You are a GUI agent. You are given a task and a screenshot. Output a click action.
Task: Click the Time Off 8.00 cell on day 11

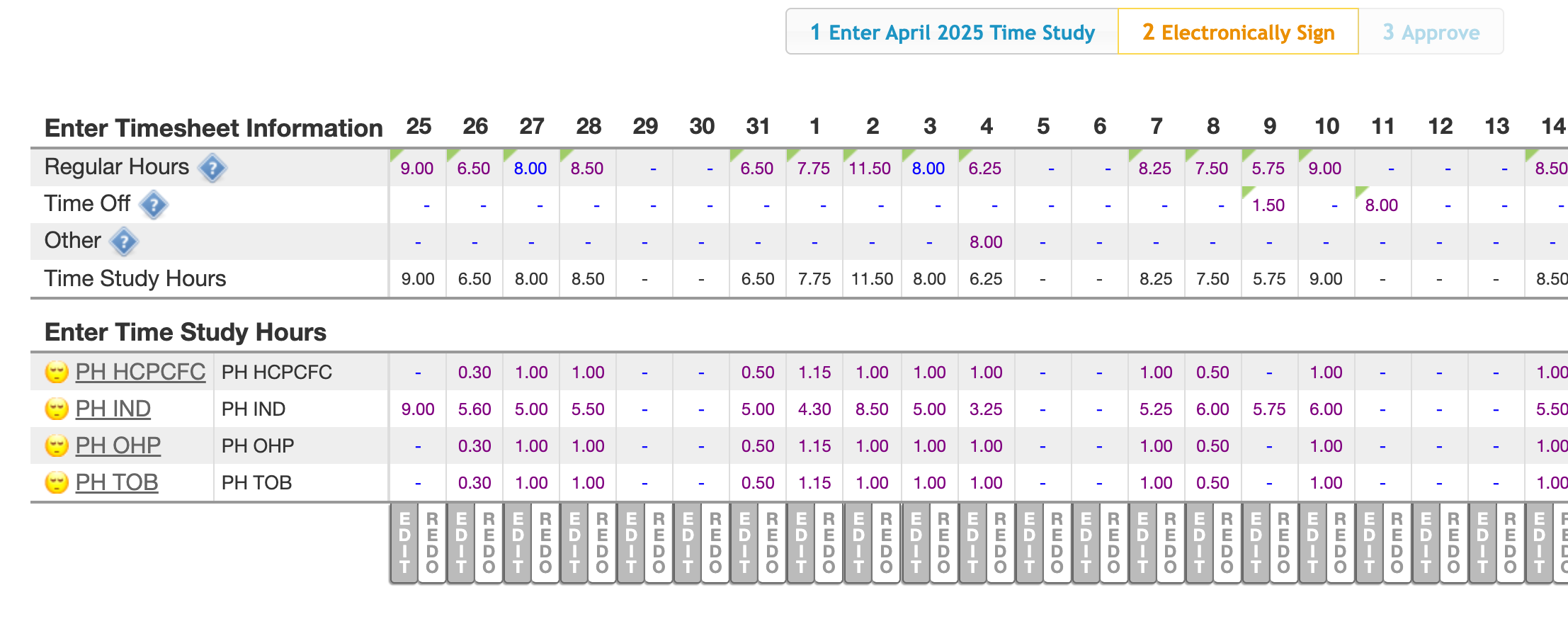point(1381,205)
